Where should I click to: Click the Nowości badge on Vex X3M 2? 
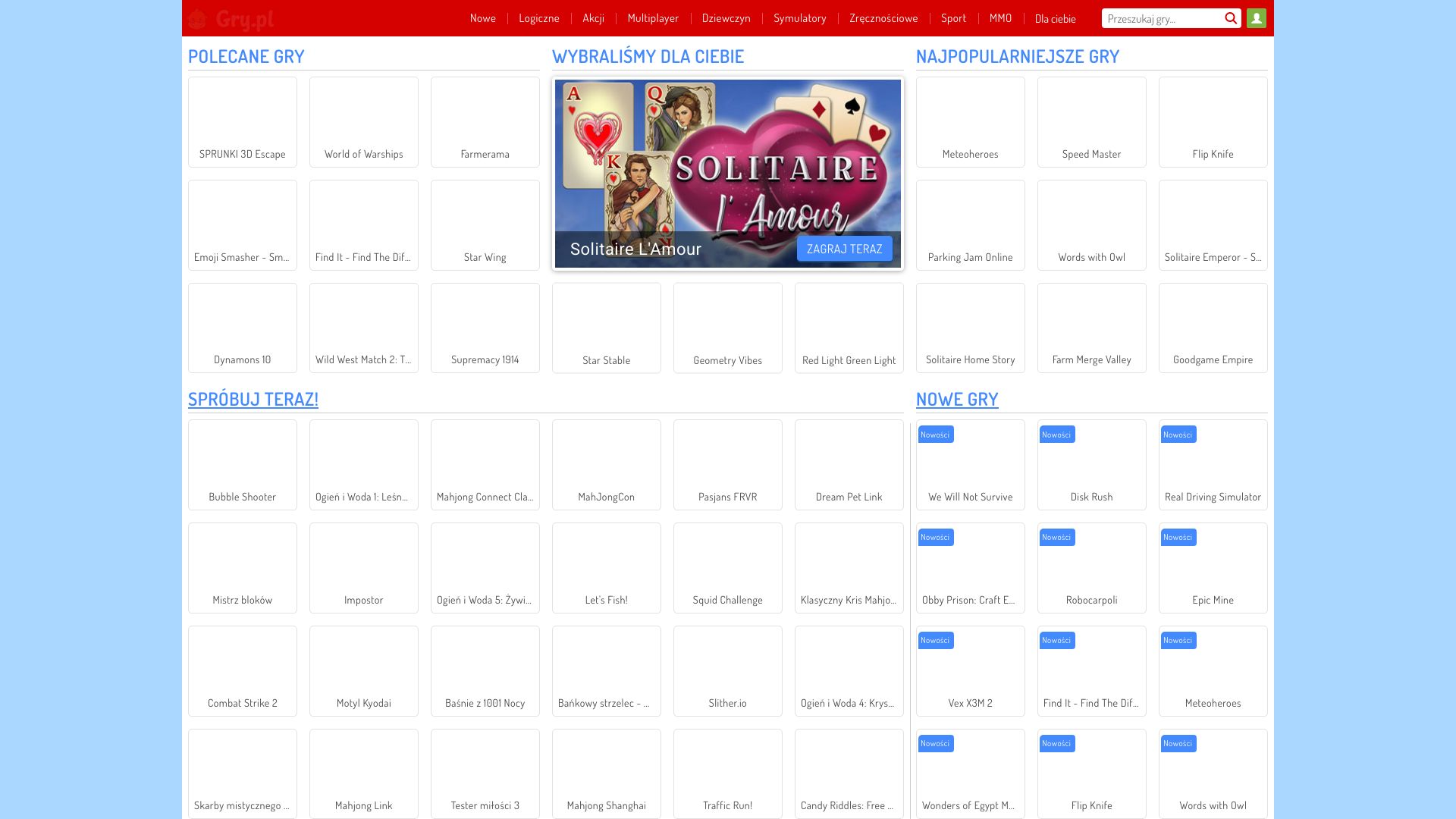[x=935, y=641]
